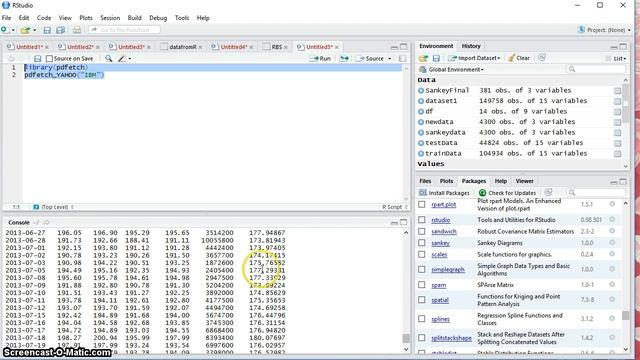Viewport: 640px width, 360px height.
Task: Open the Source button dropdown arrow
Action: tap(389, 59)
